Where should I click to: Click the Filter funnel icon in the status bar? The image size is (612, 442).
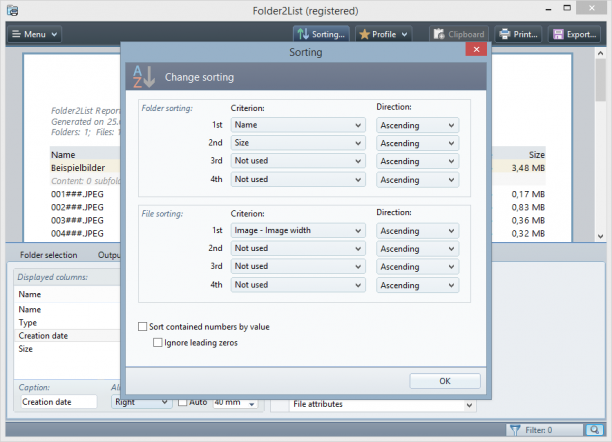[x=515, y=430]
